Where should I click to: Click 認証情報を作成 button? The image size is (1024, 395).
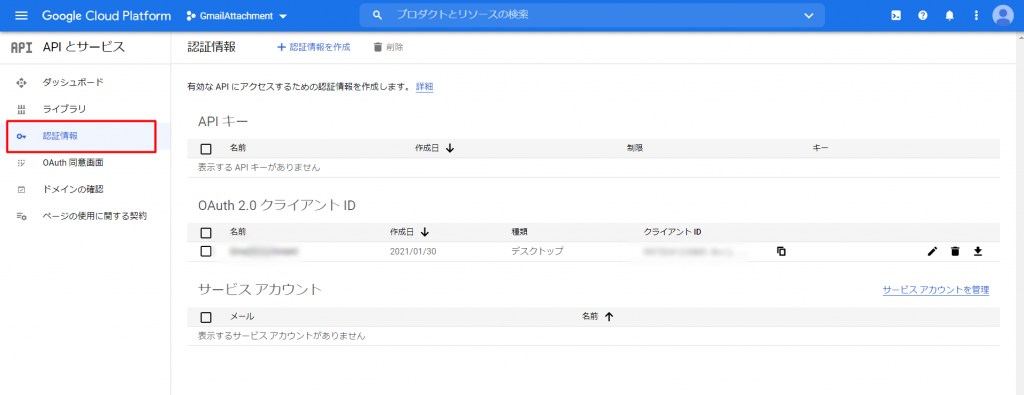click(313, 47)
